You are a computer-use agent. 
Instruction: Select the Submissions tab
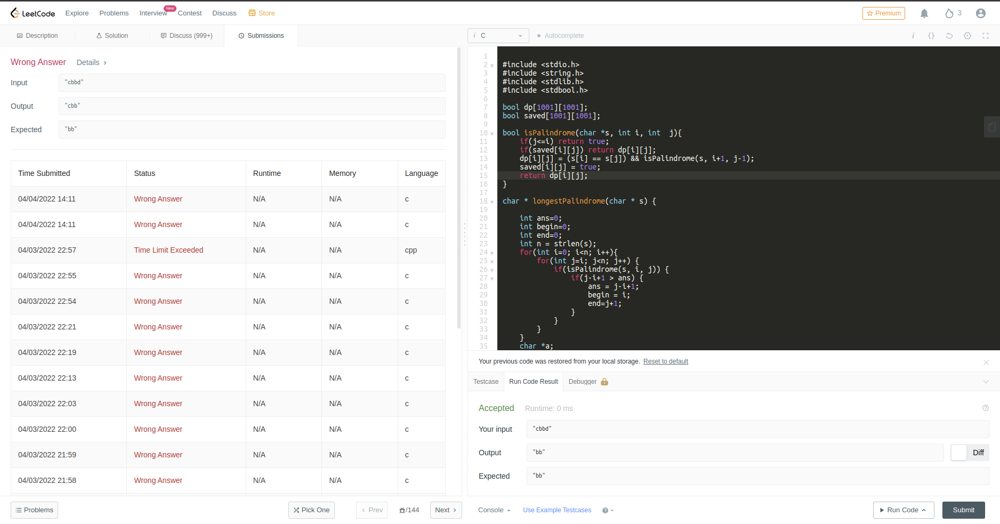point(261,36)
